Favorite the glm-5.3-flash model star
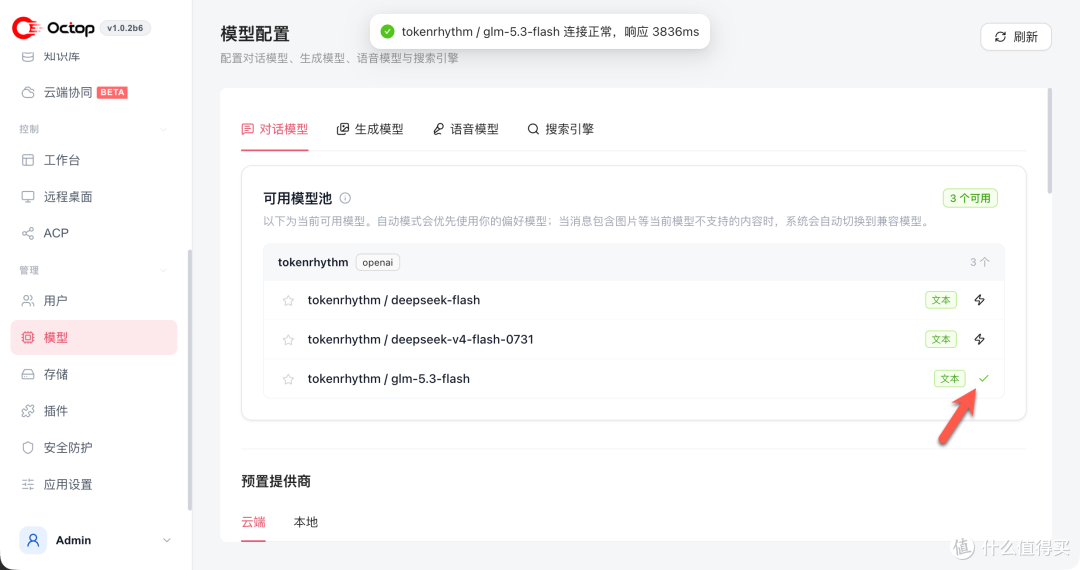1080x570 pixels. pos(288,379)
